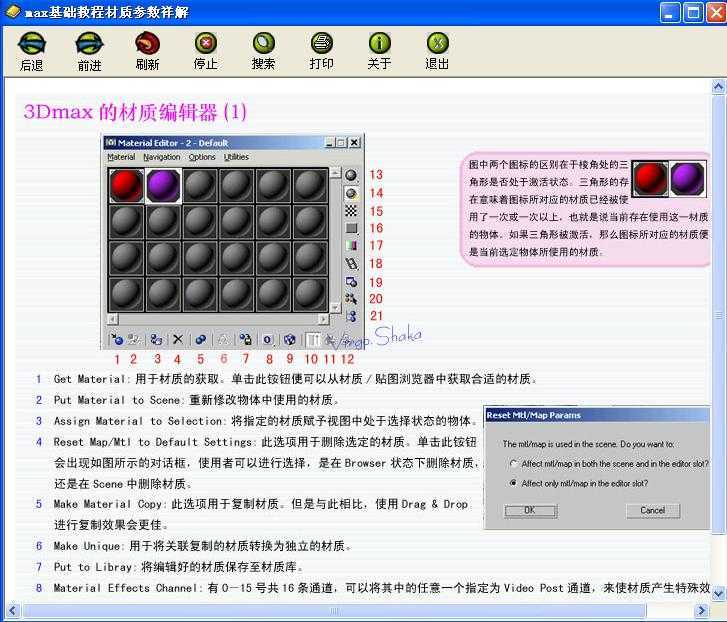Click the 'Reset Mtl/Map Params' dialog title
This screenshot has height=622, width=727.
(533, 415)
